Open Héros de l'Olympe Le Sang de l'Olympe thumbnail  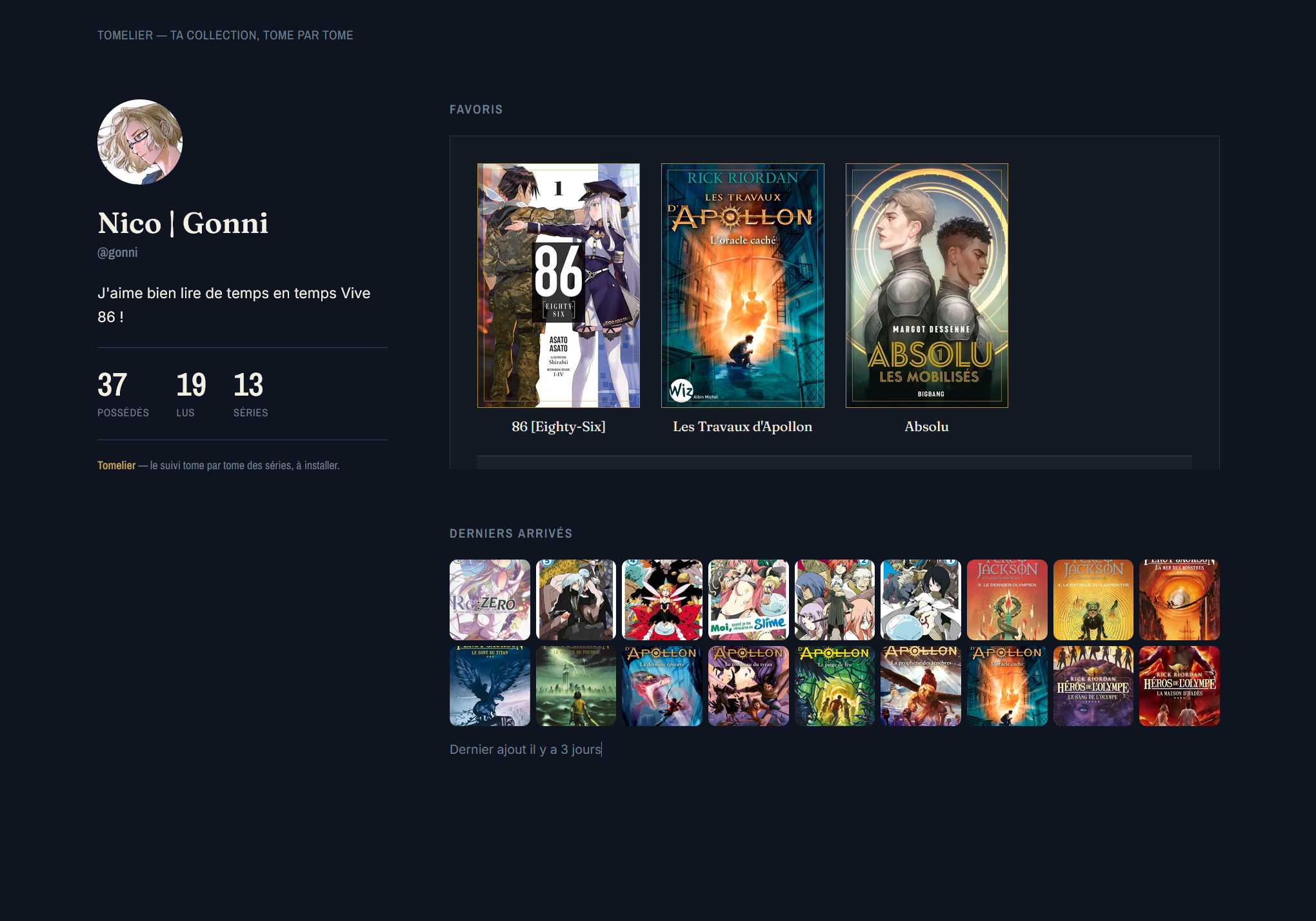click(x=1093, y=686)
